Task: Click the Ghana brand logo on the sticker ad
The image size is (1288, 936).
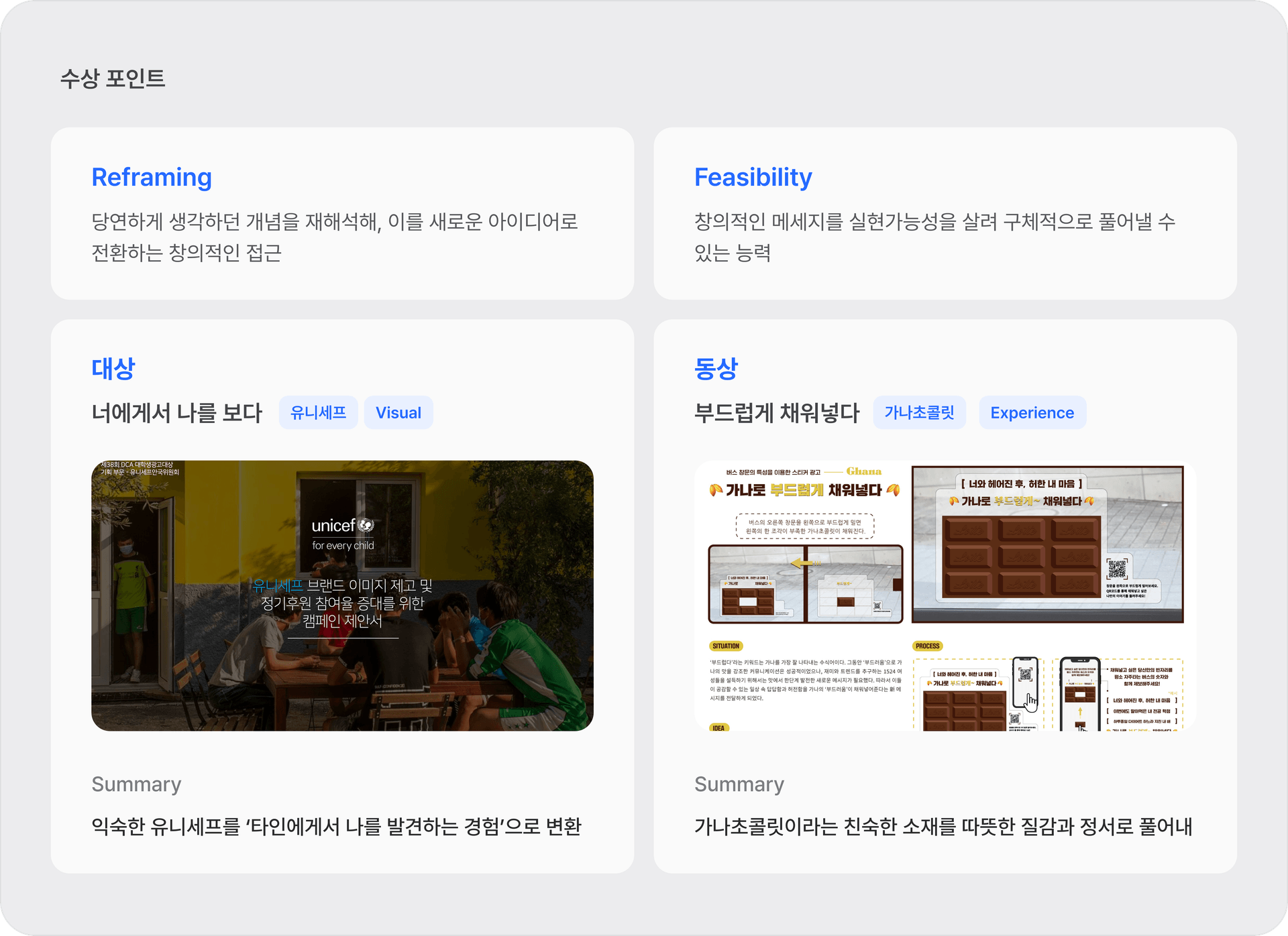Action: pyautogui.click(x=863, y=471)
